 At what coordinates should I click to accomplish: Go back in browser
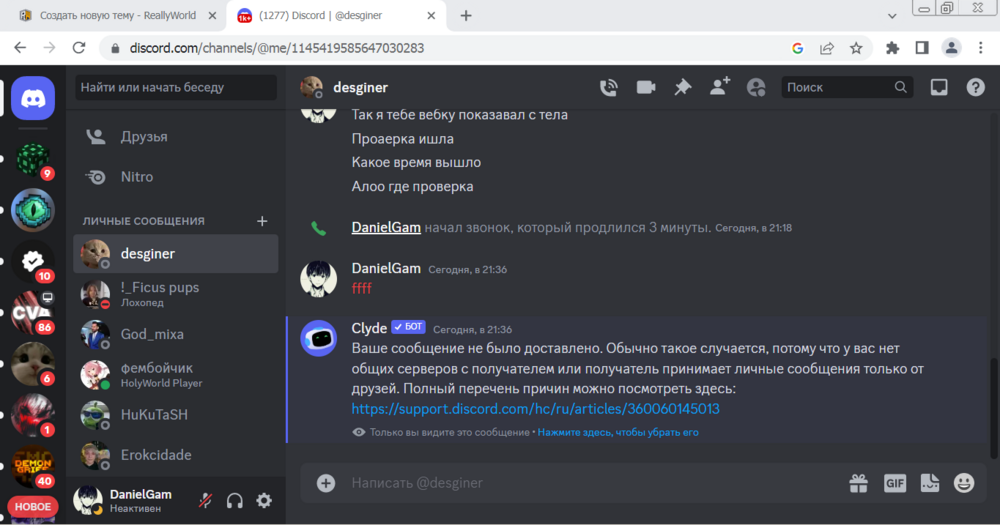[20, 48]
